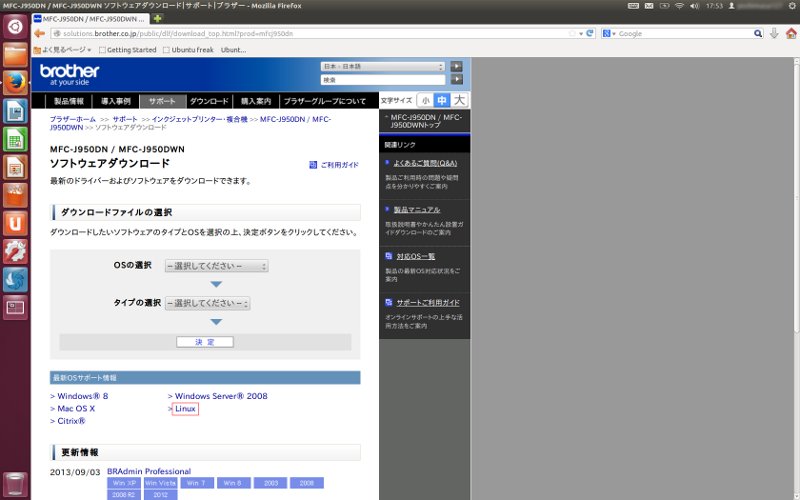This screenshot has width=800, height=500.
Task: Open keyboard indicator in top panel
Action: (x=633, y=6)
